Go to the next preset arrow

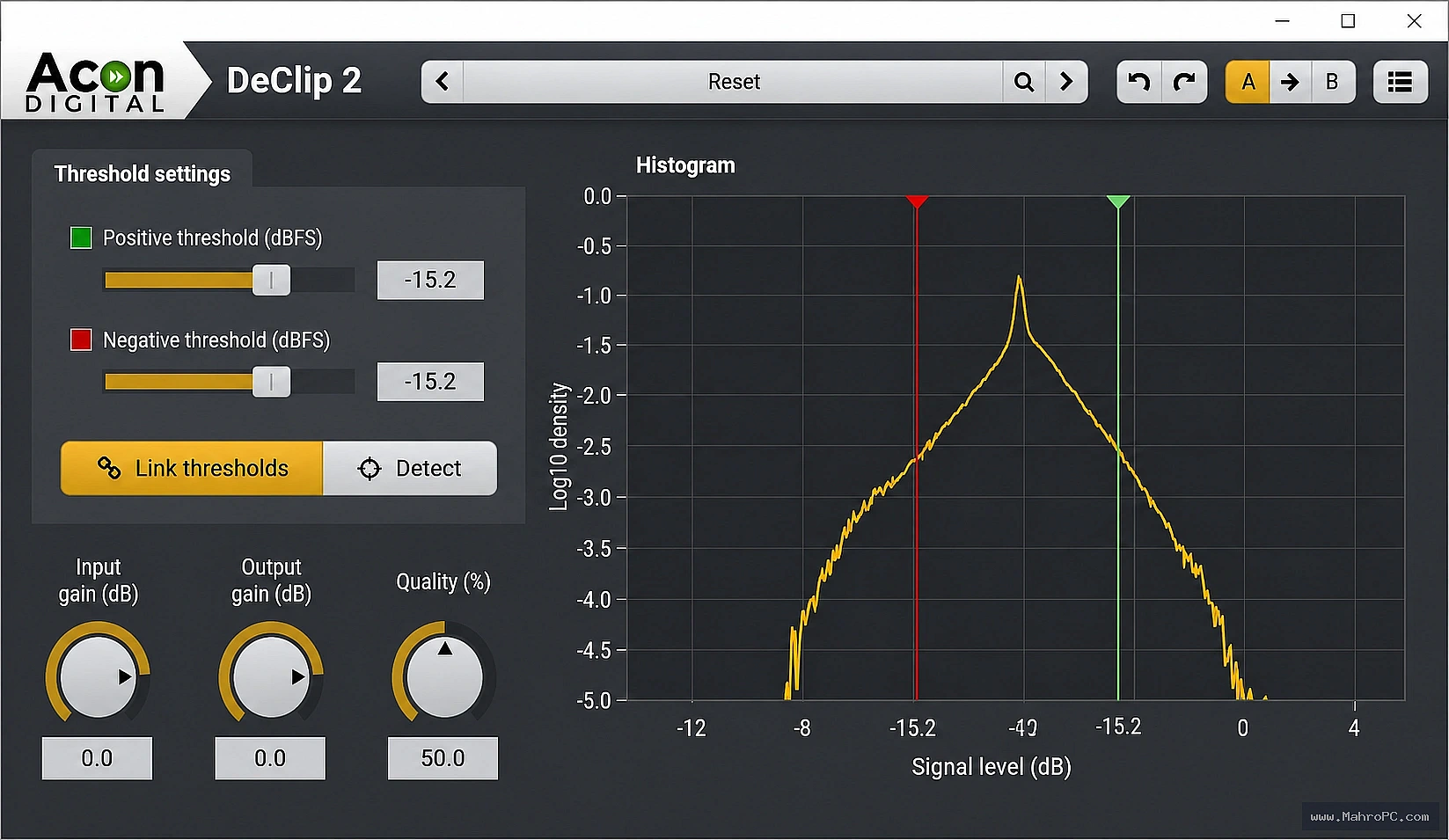coord(1066,82)
